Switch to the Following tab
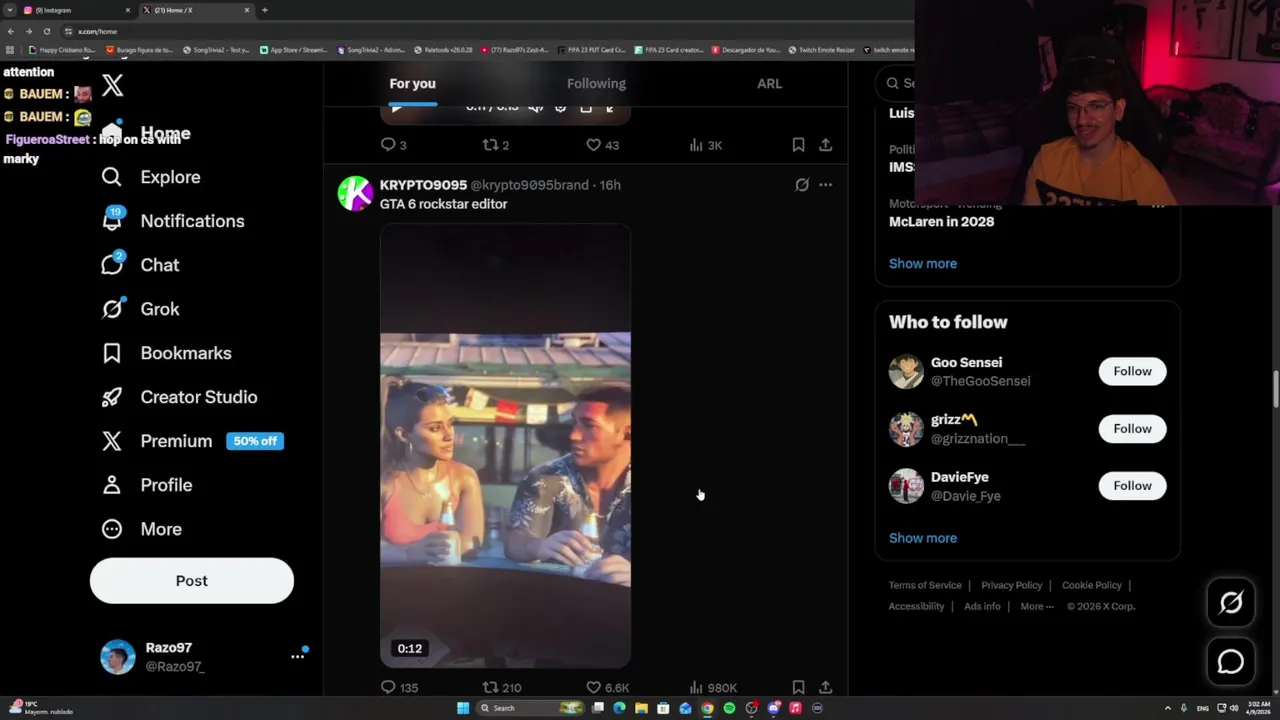The width and height of the screenshot is (1280, 720). [x=596, y=83]
